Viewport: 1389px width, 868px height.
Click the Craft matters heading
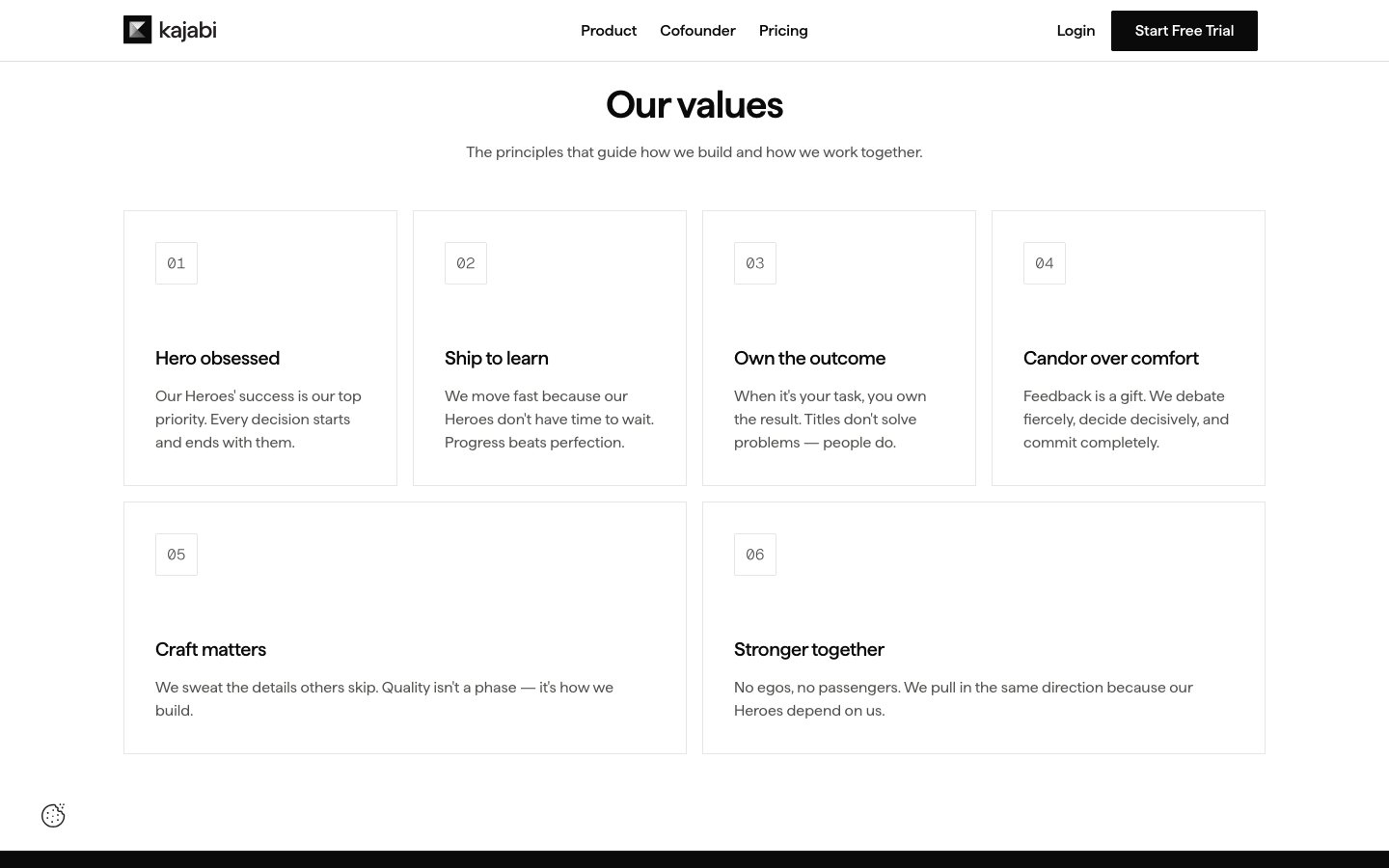pos(210,649)
